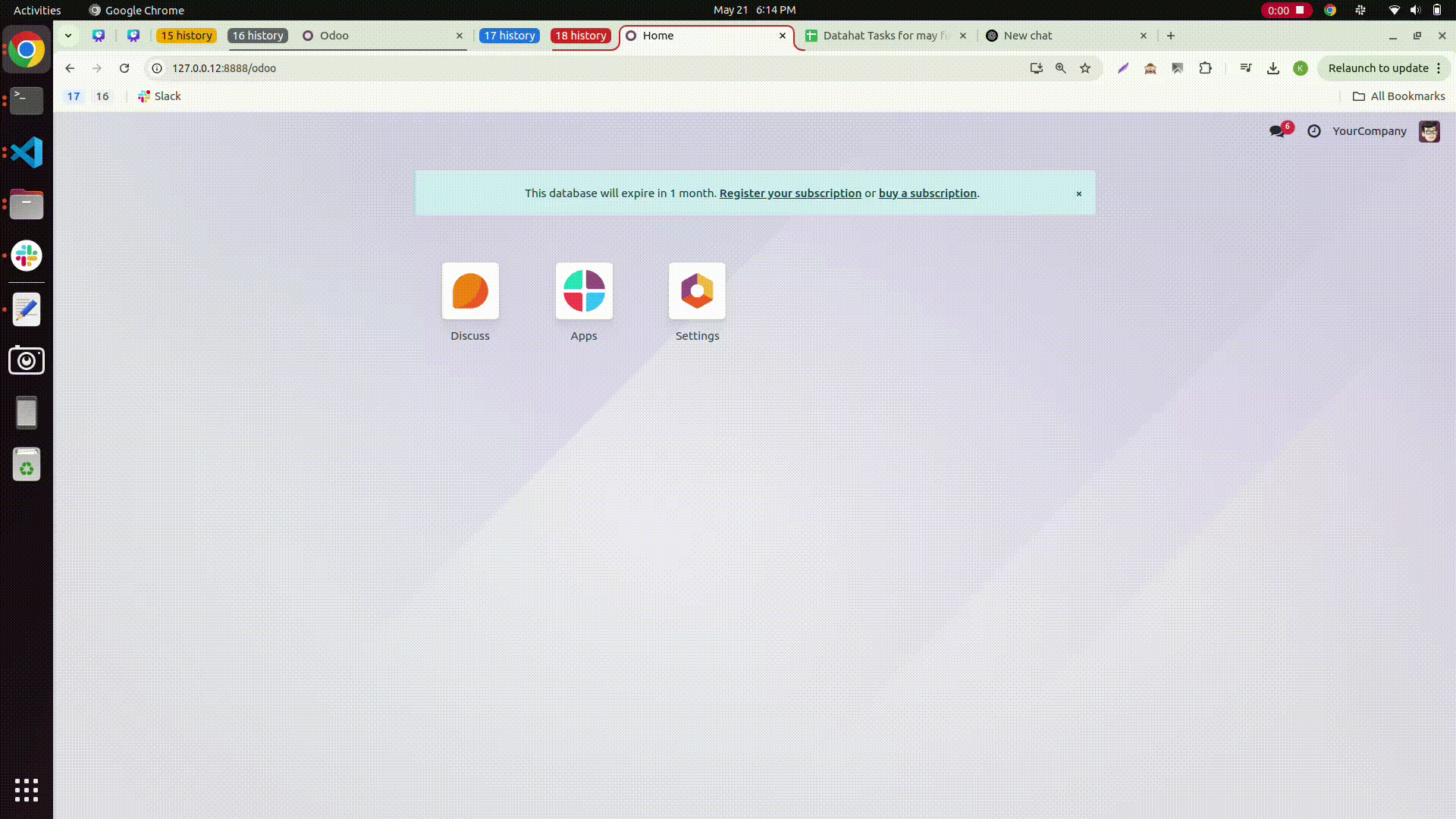Open a new browser tab
Screen dimensions: 1456x819
pyautogui.click(x=1171, y=36)
